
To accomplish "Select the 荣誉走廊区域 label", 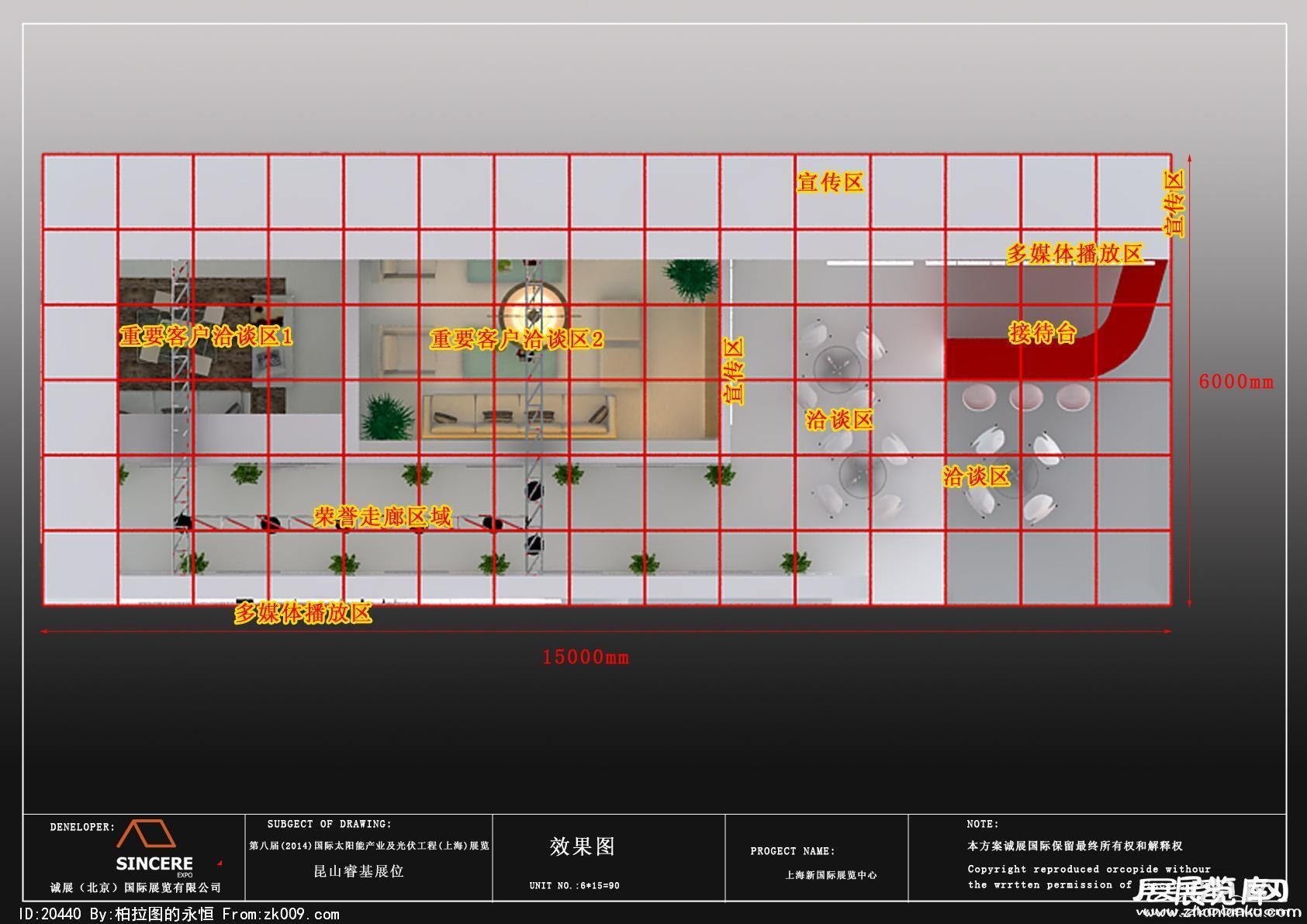I will tap(382, 517).
